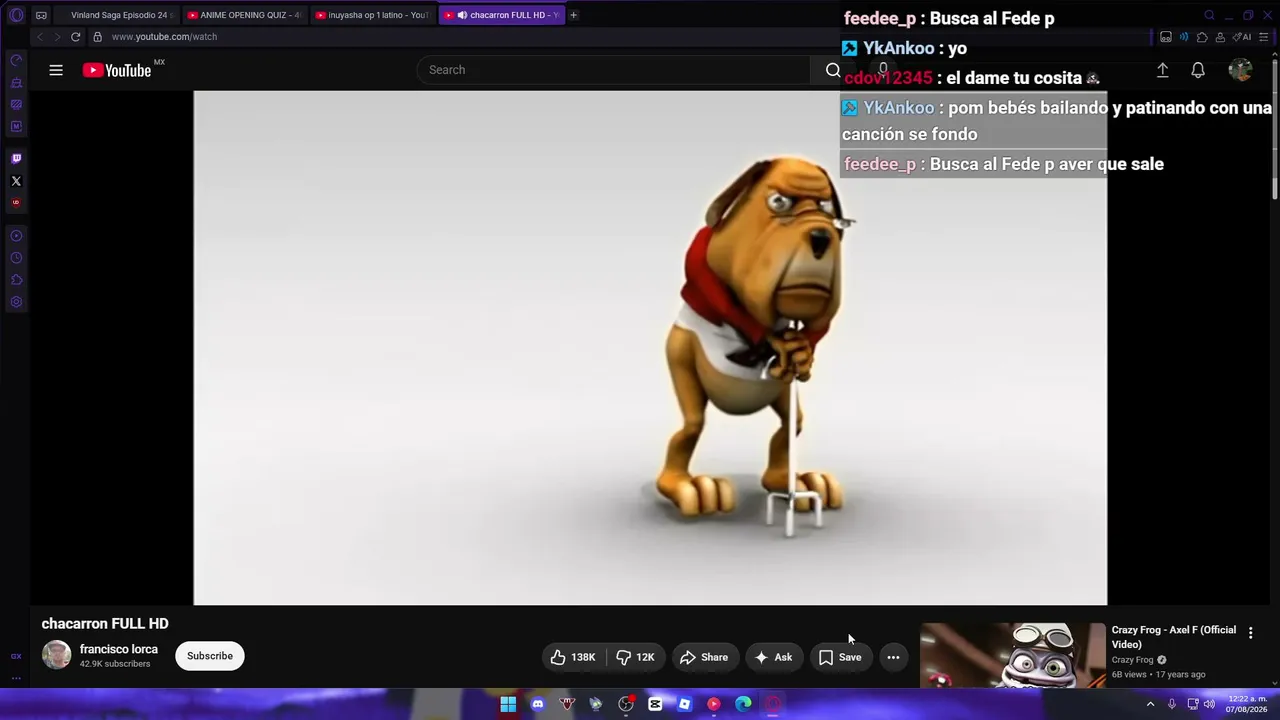This screenshot has width=1280, height=720.
Task: Share the chacarron video
Action: click(704, 657)
